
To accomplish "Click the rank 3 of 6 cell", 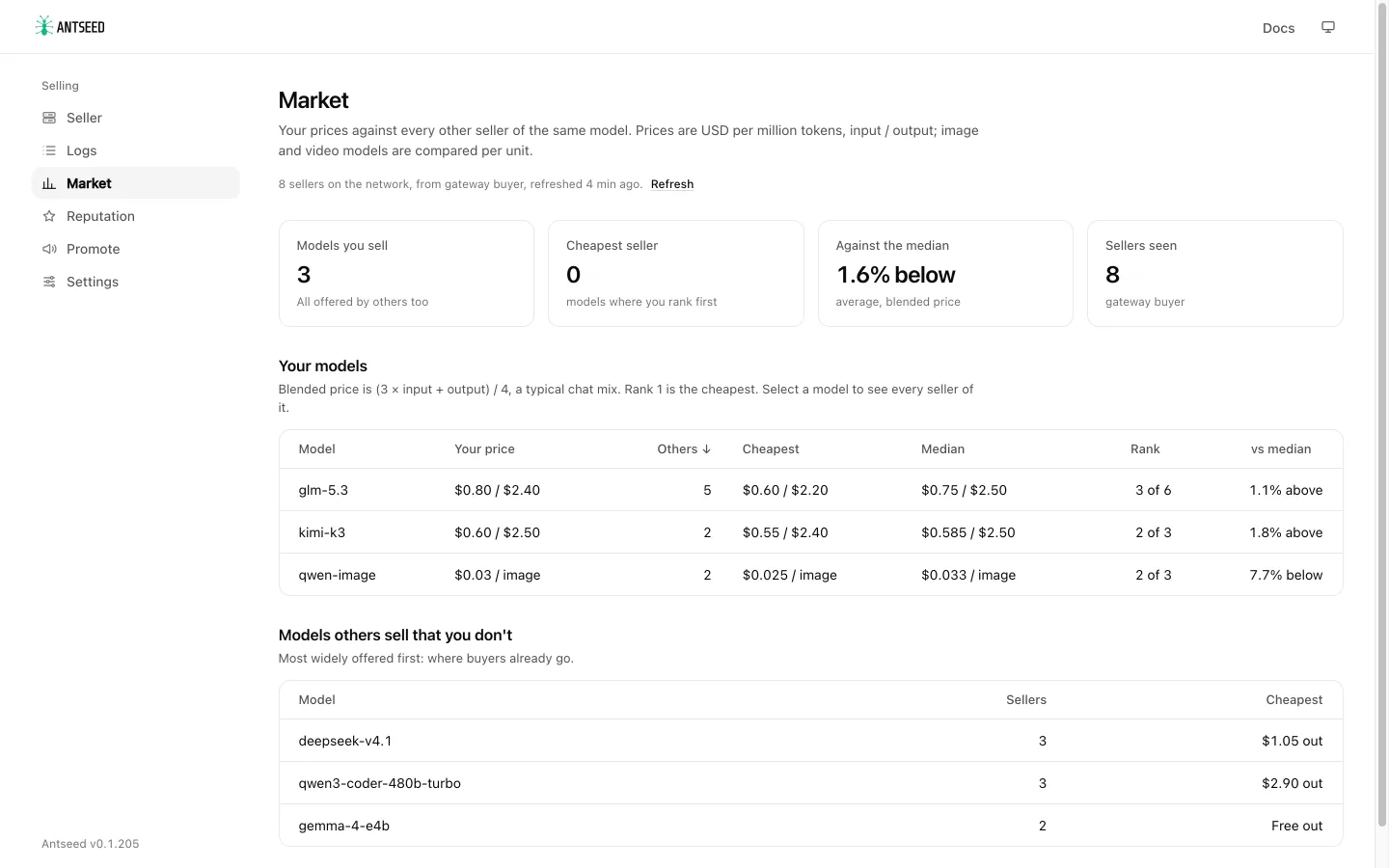I will click(x=1153, y=490).
